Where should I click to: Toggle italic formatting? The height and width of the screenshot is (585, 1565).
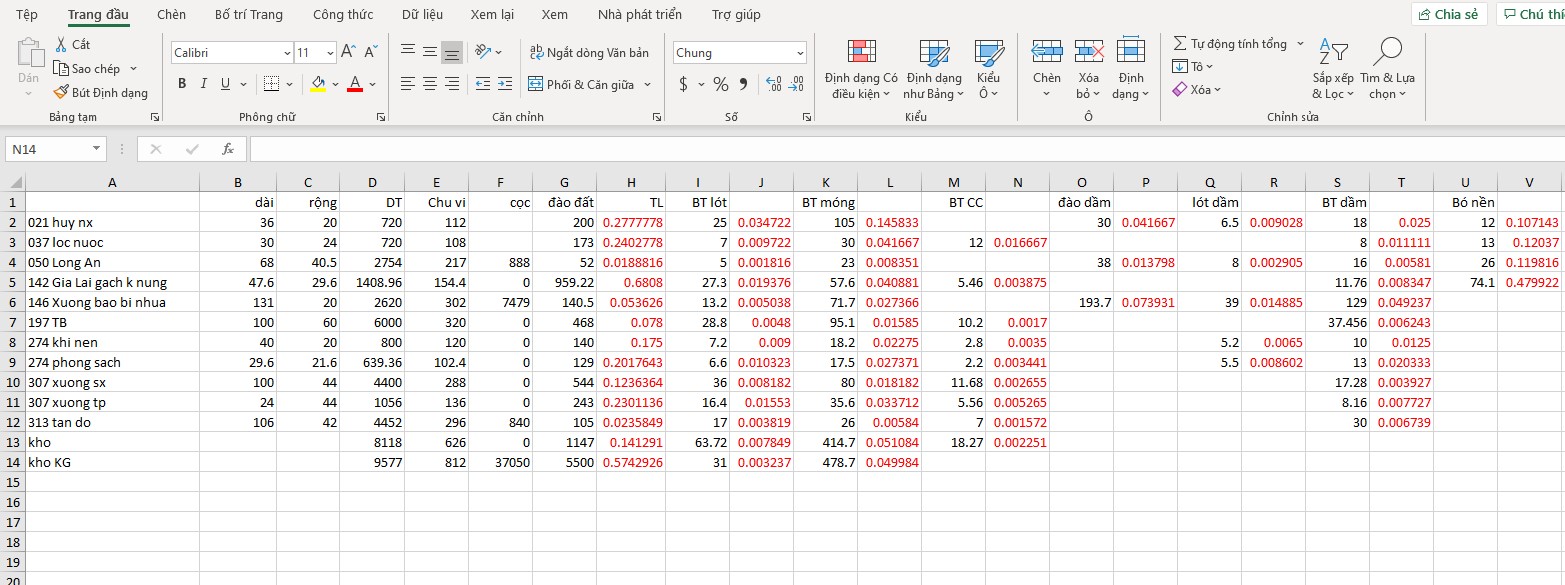tap(204, 84)
